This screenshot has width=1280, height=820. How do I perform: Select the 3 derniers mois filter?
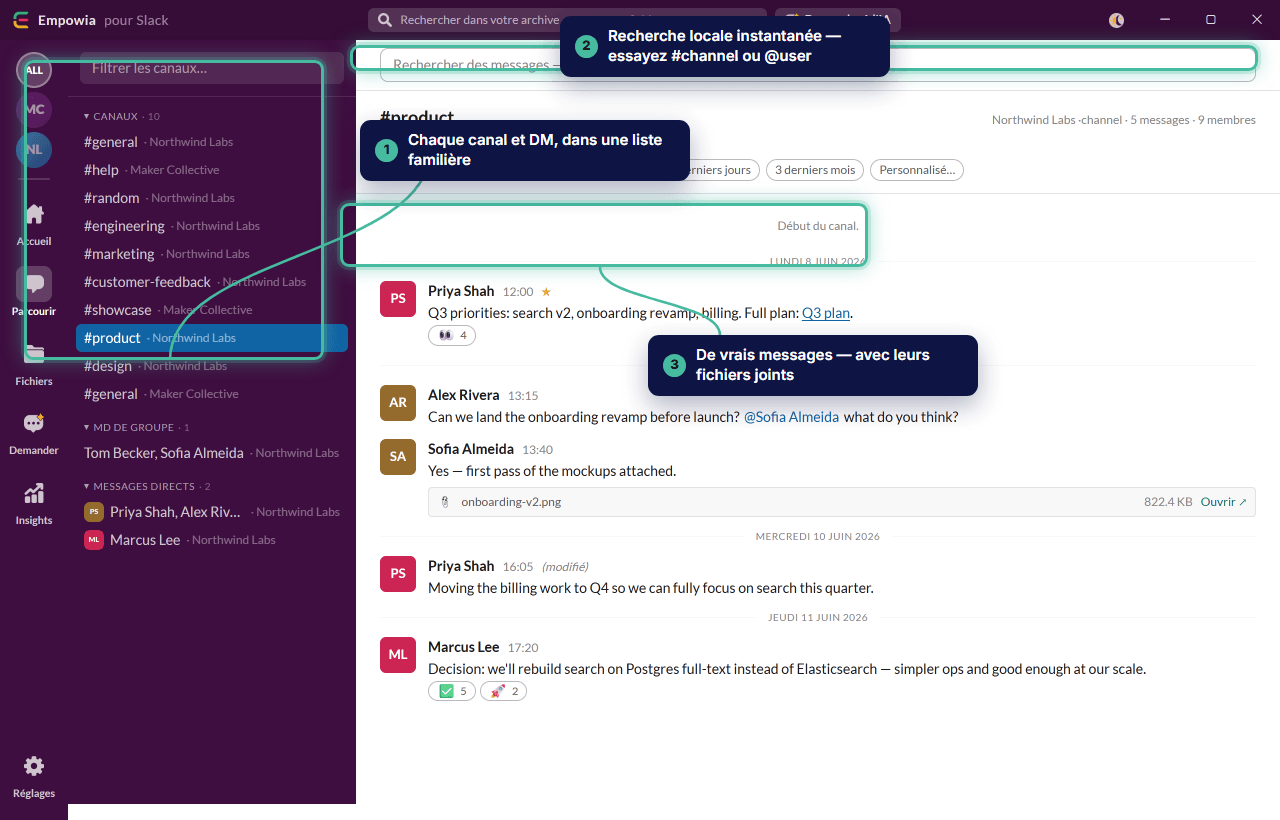click(815, 170)
